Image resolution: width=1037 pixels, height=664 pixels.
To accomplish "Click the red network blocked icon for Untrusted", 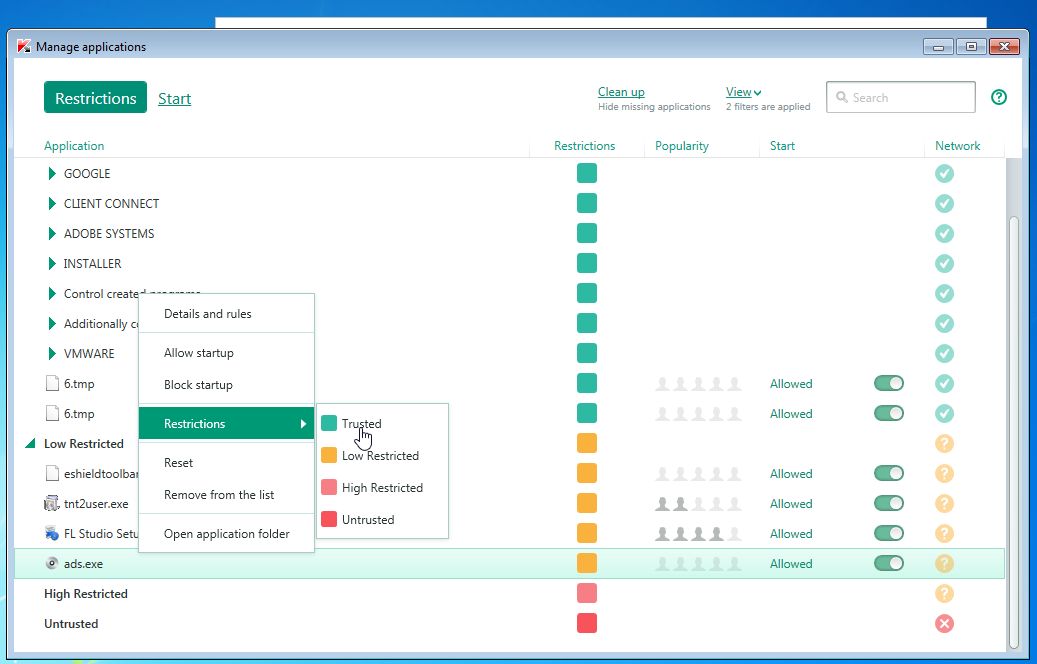I will pyautogui.click(x=944, y=624).
